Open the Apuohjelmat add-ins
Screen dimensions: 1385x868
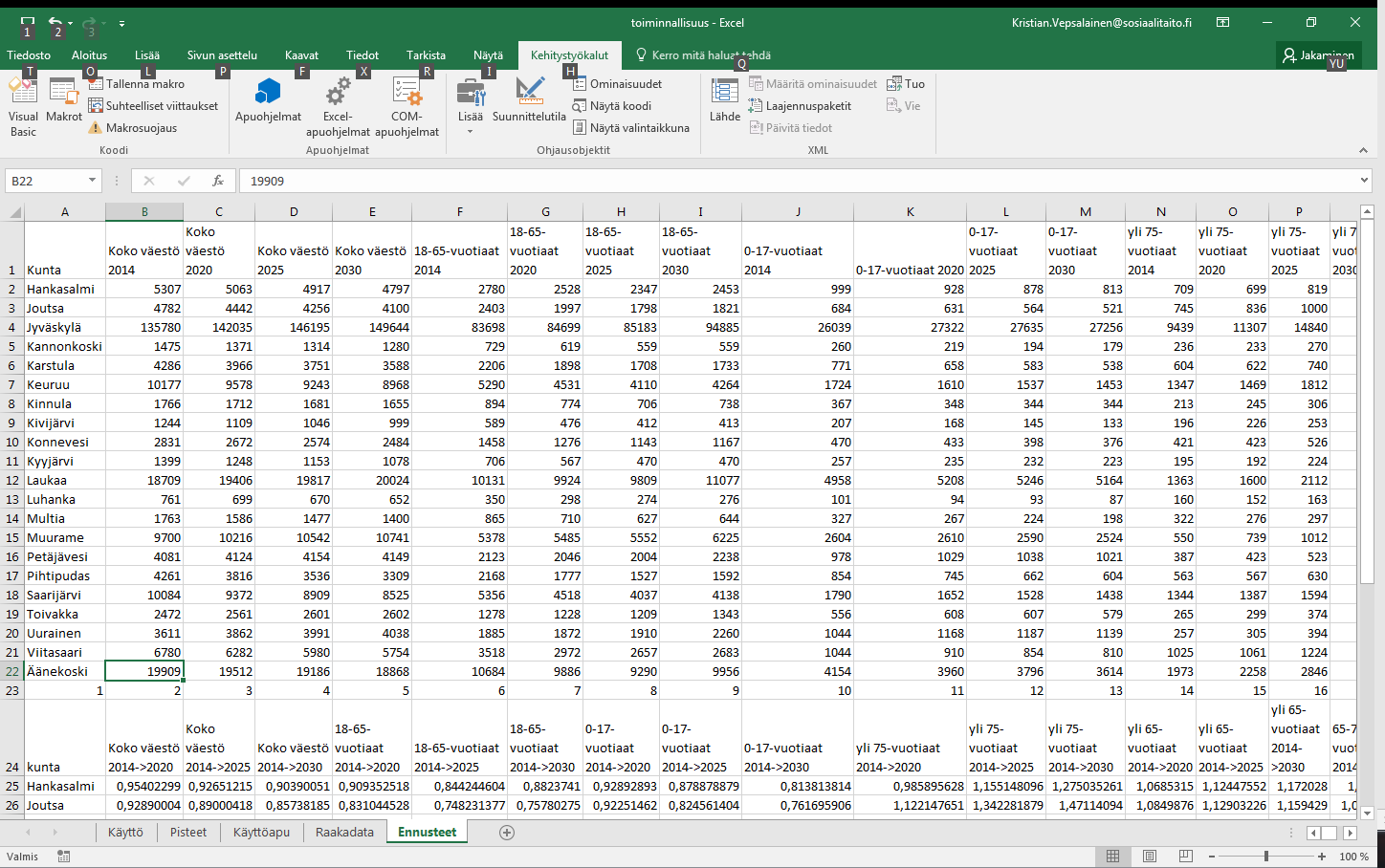[x=268, y=100]
